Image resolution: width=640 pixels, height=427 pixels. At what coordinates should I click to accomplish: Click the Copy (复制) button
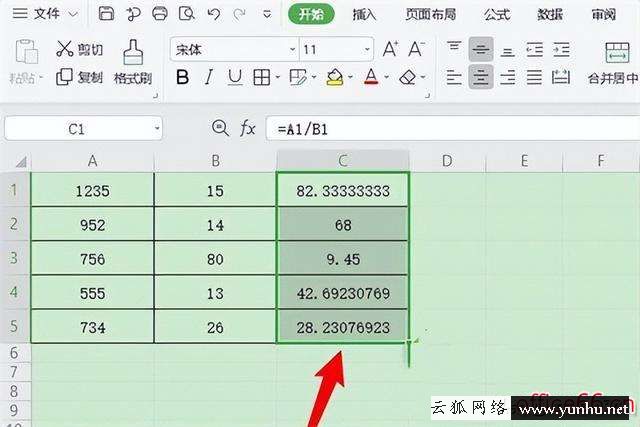pyautogui.click(x=80, y=77)
